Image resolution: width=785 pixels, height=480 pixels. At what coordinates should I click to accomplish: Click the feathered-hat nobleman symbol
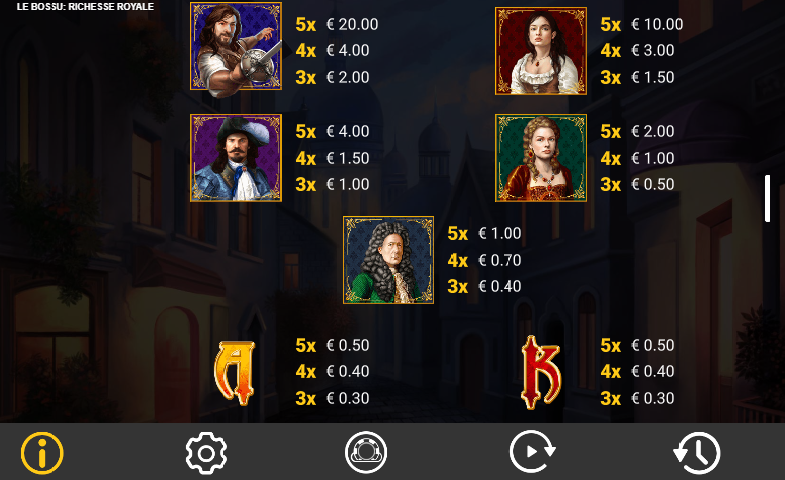[236, 158]
